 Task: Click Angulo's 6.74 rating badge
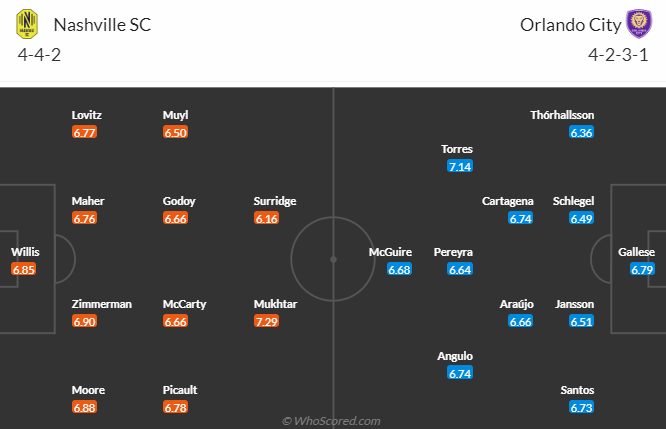460,373
